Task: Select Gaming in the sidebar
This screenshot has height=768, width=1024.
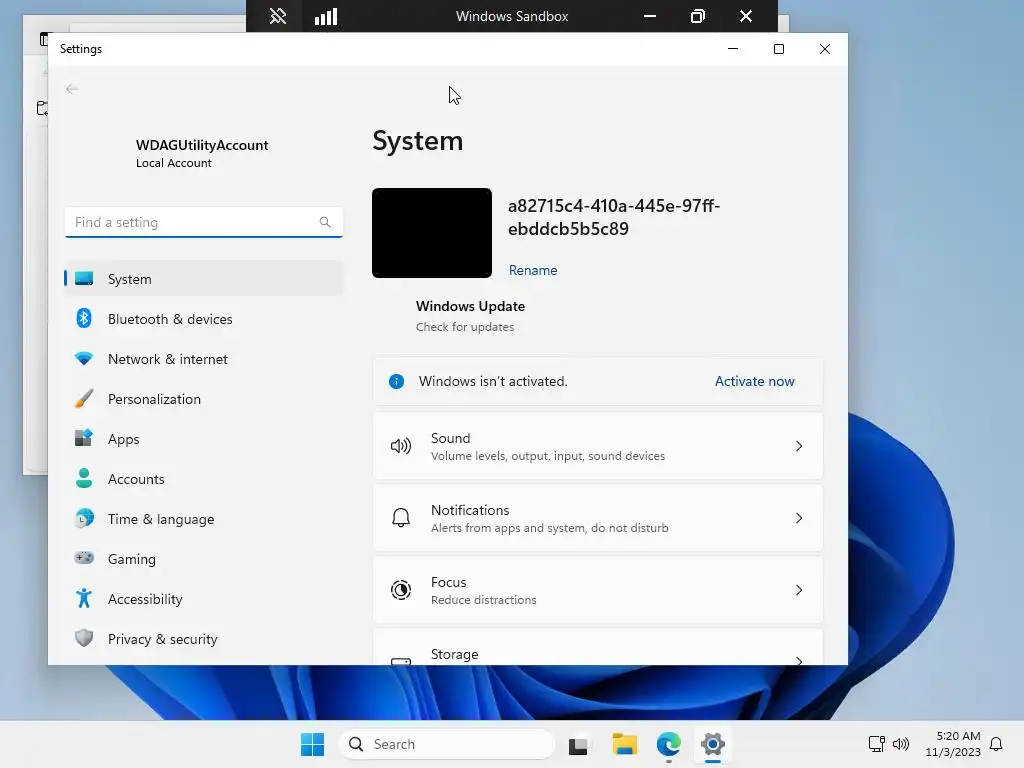Action: click(x=203, y=559)
